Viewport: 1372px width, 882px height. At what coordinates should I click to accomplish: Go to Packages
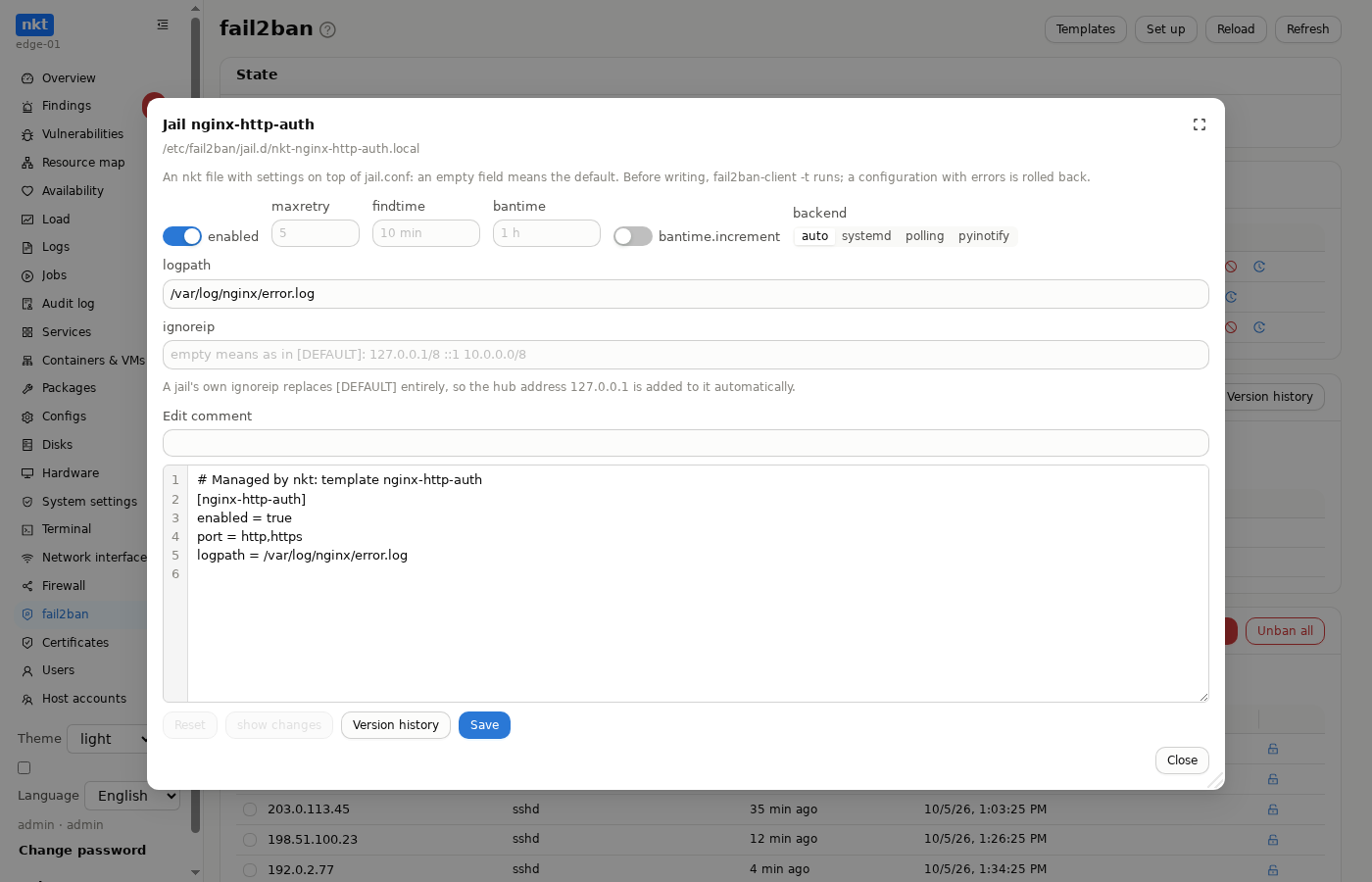(69, 388)
